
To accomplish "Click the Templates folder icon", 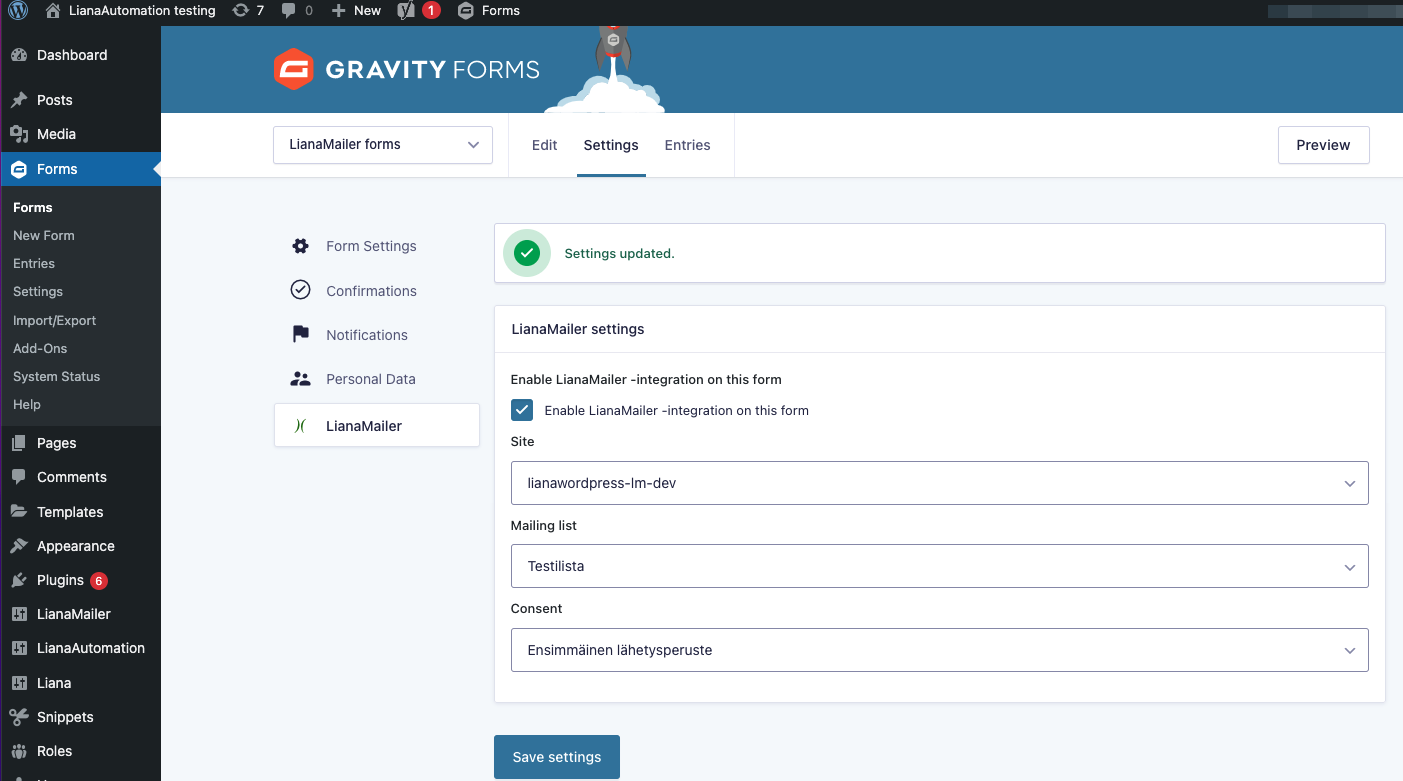I will click(19, 511).
